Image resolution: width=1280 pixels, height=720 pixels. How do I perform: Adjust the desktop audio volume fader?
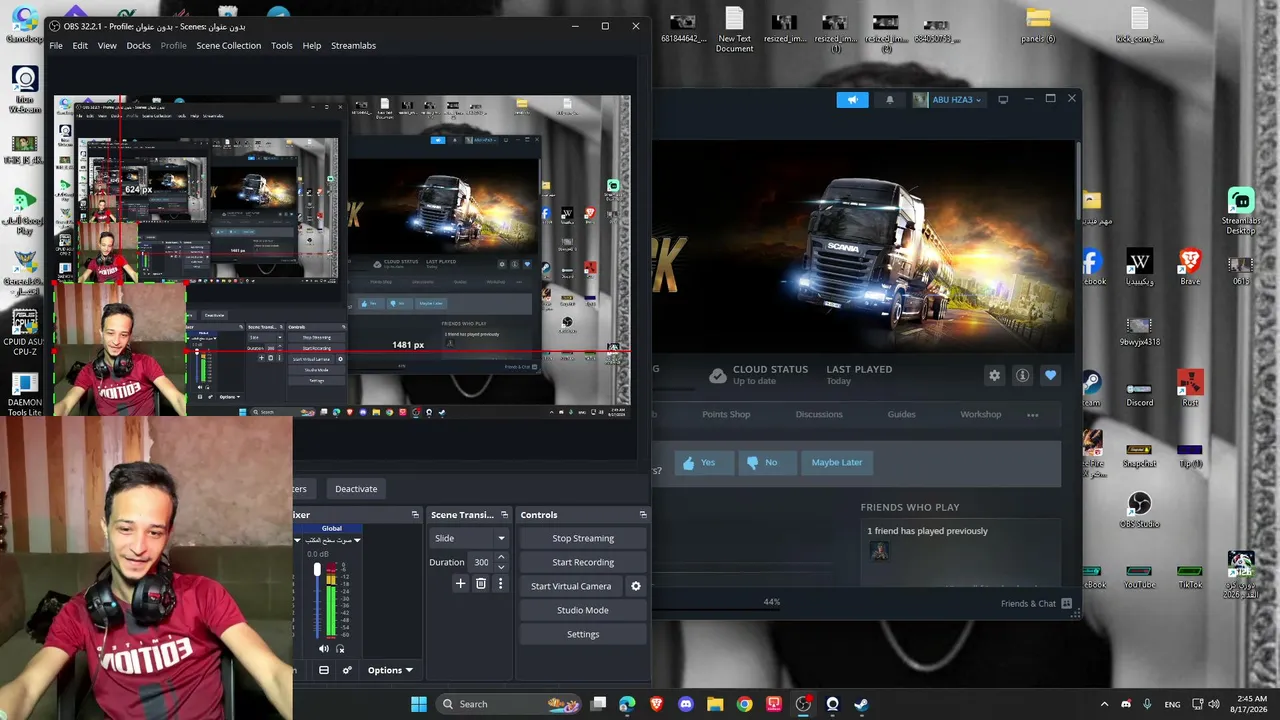317,570
